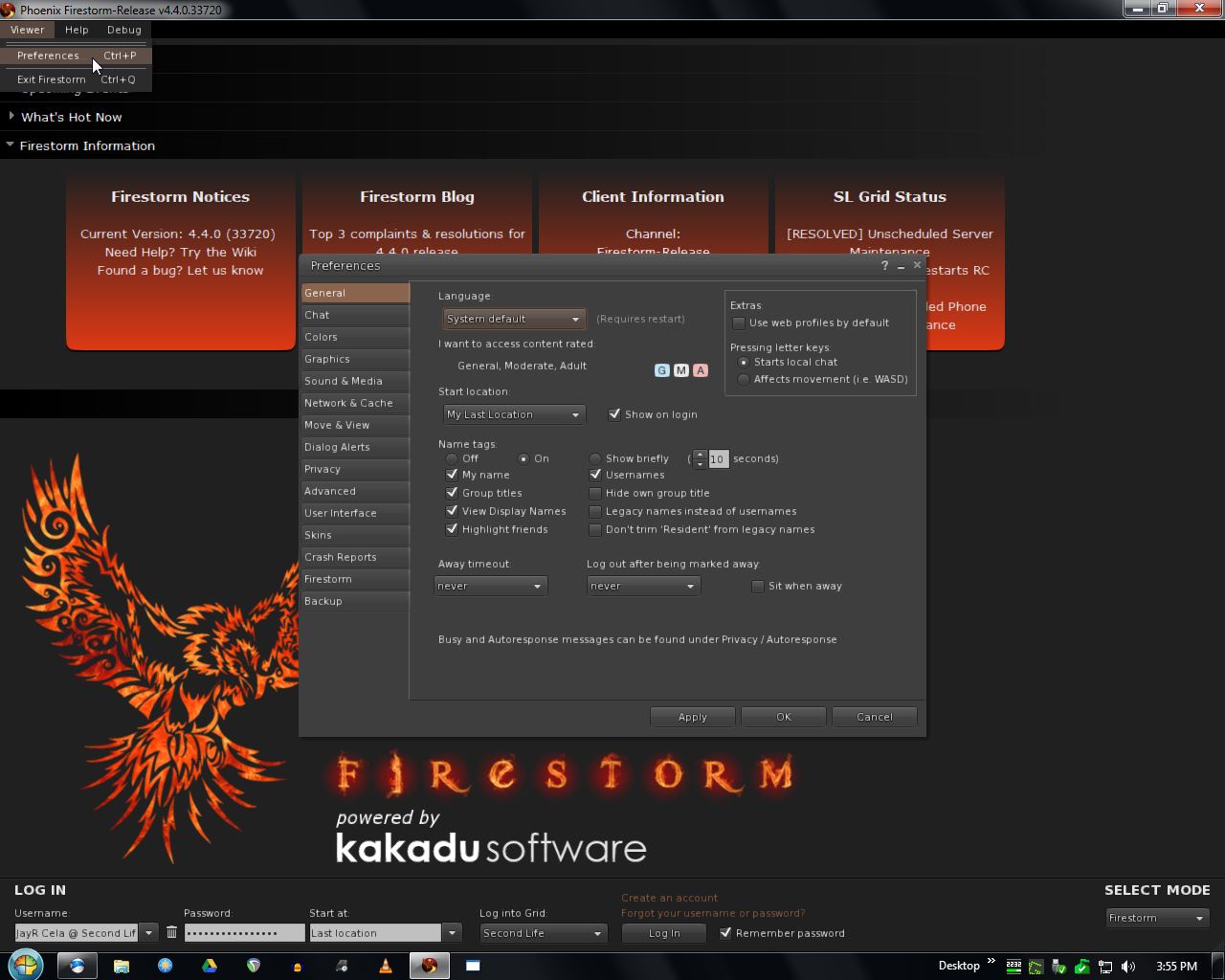Uncheck Show on login checkbox
Viewport: 1225px width, 980px height.
614,414
